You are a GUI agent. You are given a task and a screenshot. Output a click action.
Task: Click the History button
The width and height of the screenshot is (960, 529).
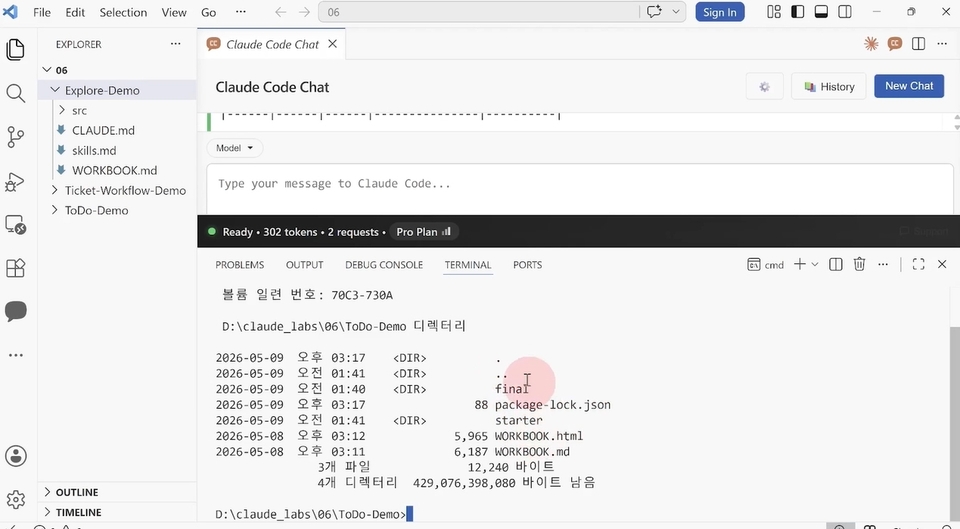pyautogui.click(x=829, y=86)
